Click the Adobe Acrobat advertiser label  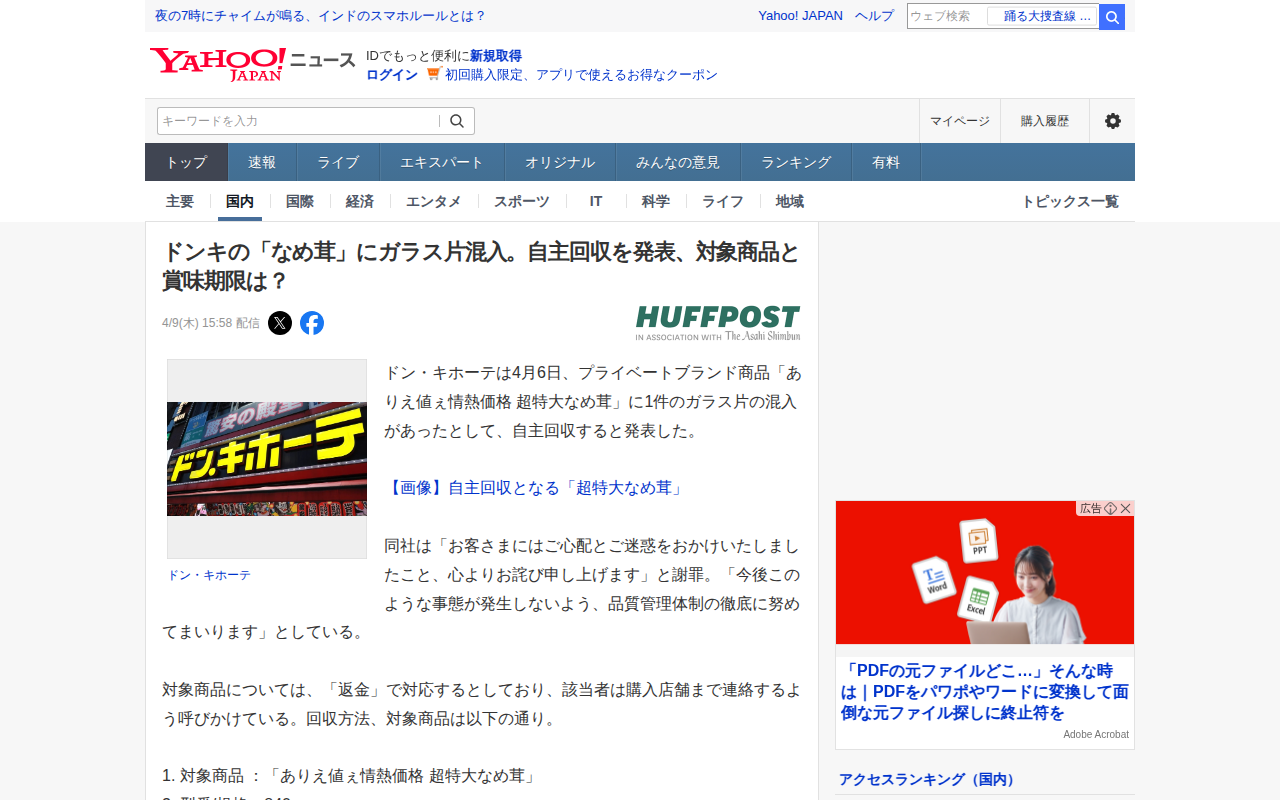(x=1096, y=734)
